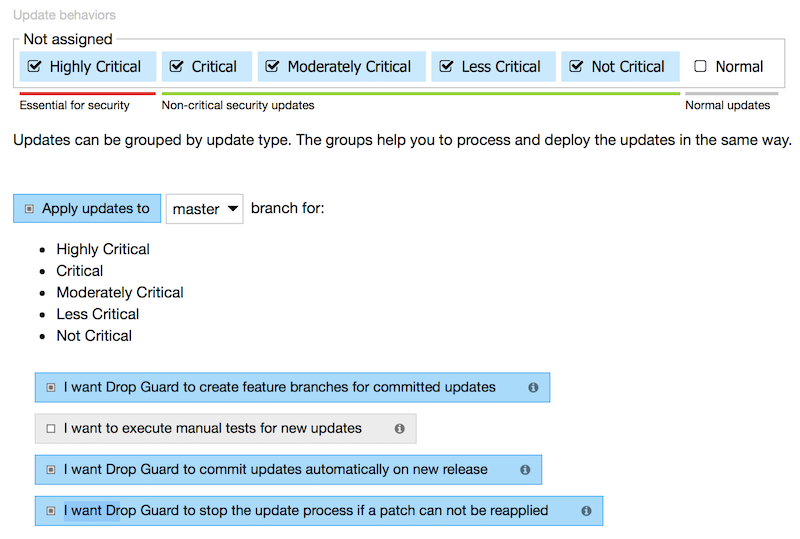Disable the Less Critical update type
Image resolution: width=800 pixels, height=539 pixels.
(447, 67)
